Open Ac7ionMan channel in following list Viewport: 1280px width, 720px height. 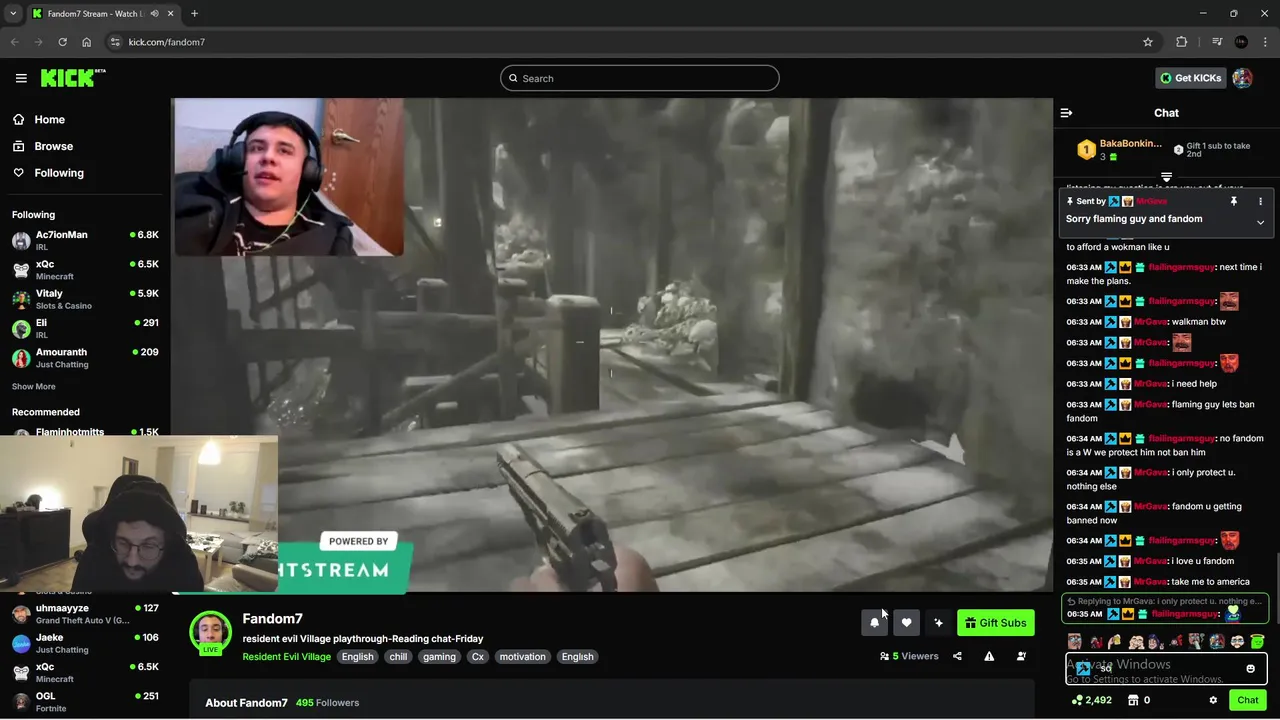pyautogui.click(x=85, y=240)
